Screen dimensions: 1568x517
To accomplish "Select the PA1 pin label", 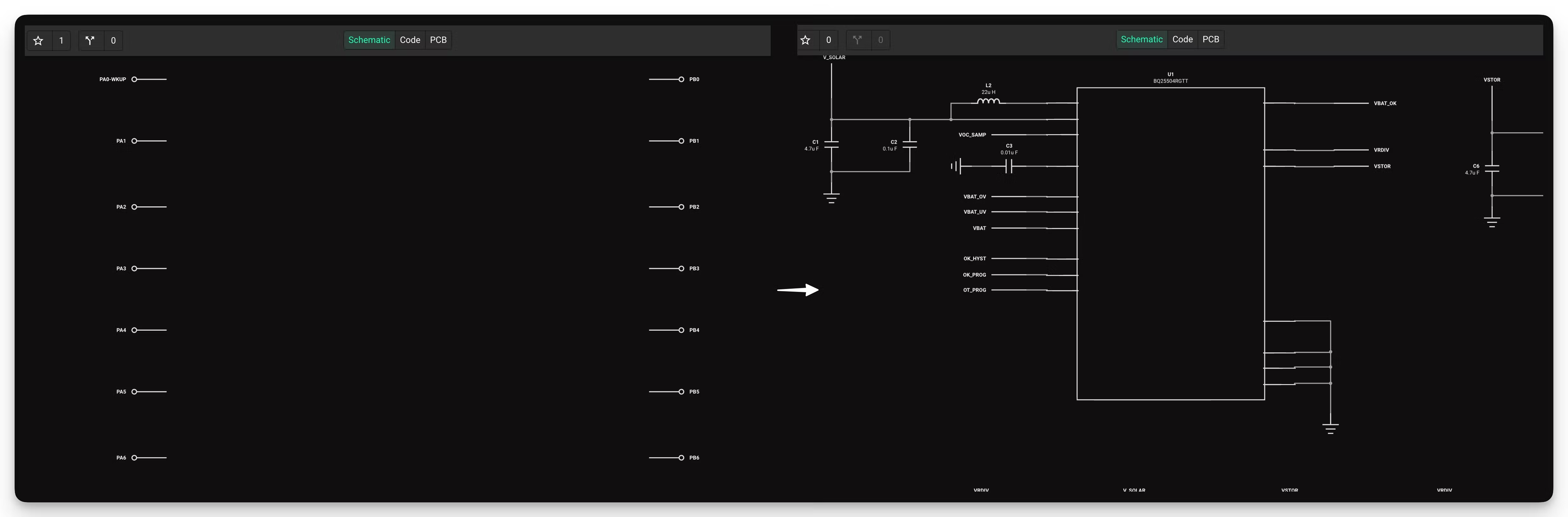I will [x=121, y=141].
